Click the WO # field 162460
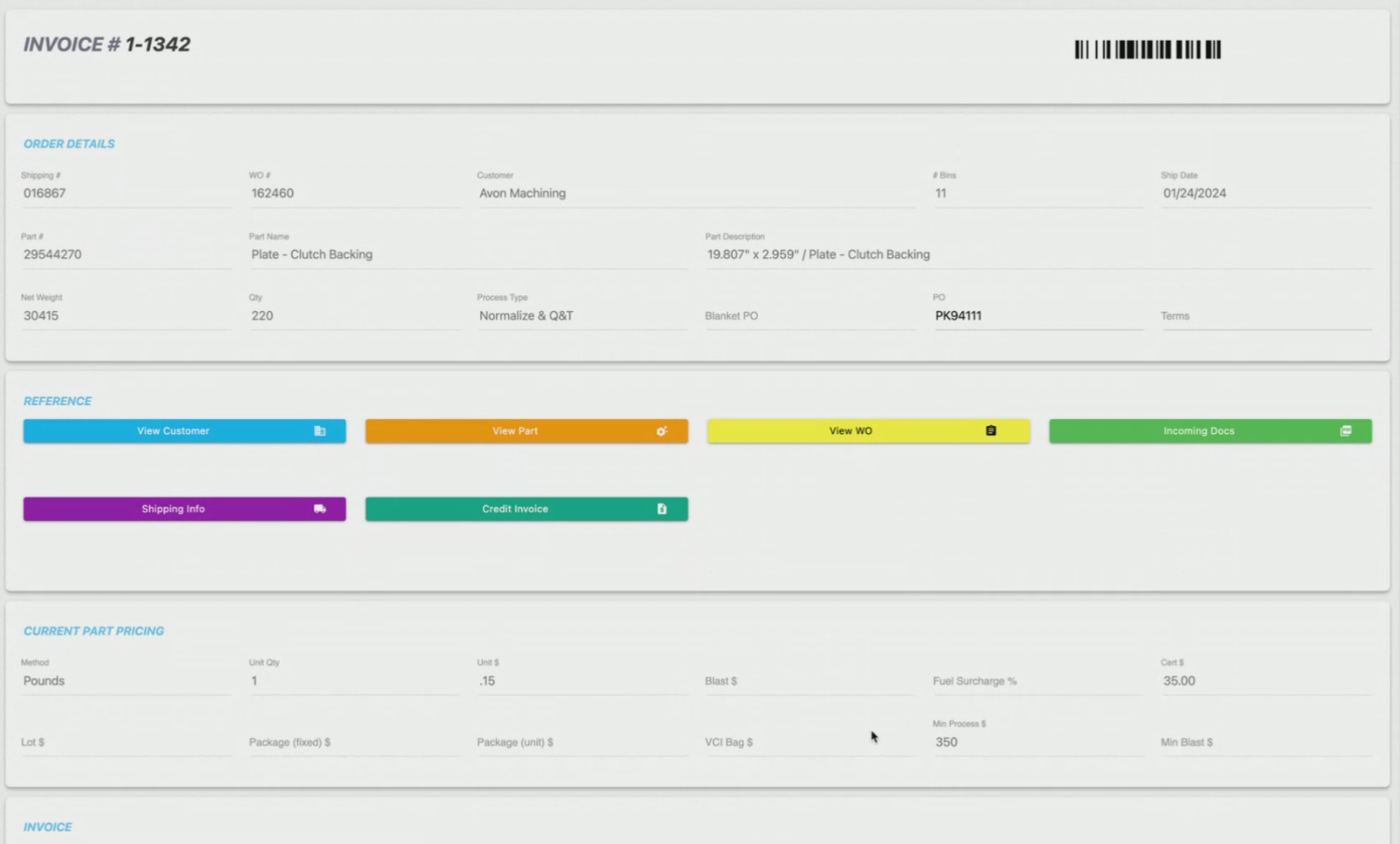This screenshot has height=844, width=1400. click(354, 194)
